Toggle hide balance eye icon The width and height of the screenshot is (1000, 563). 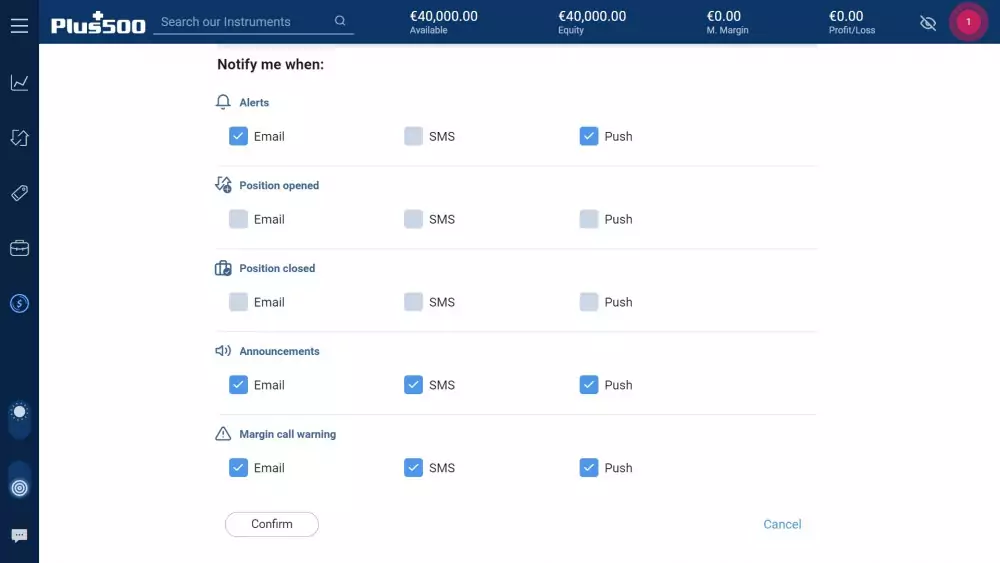tap(928, 23)
